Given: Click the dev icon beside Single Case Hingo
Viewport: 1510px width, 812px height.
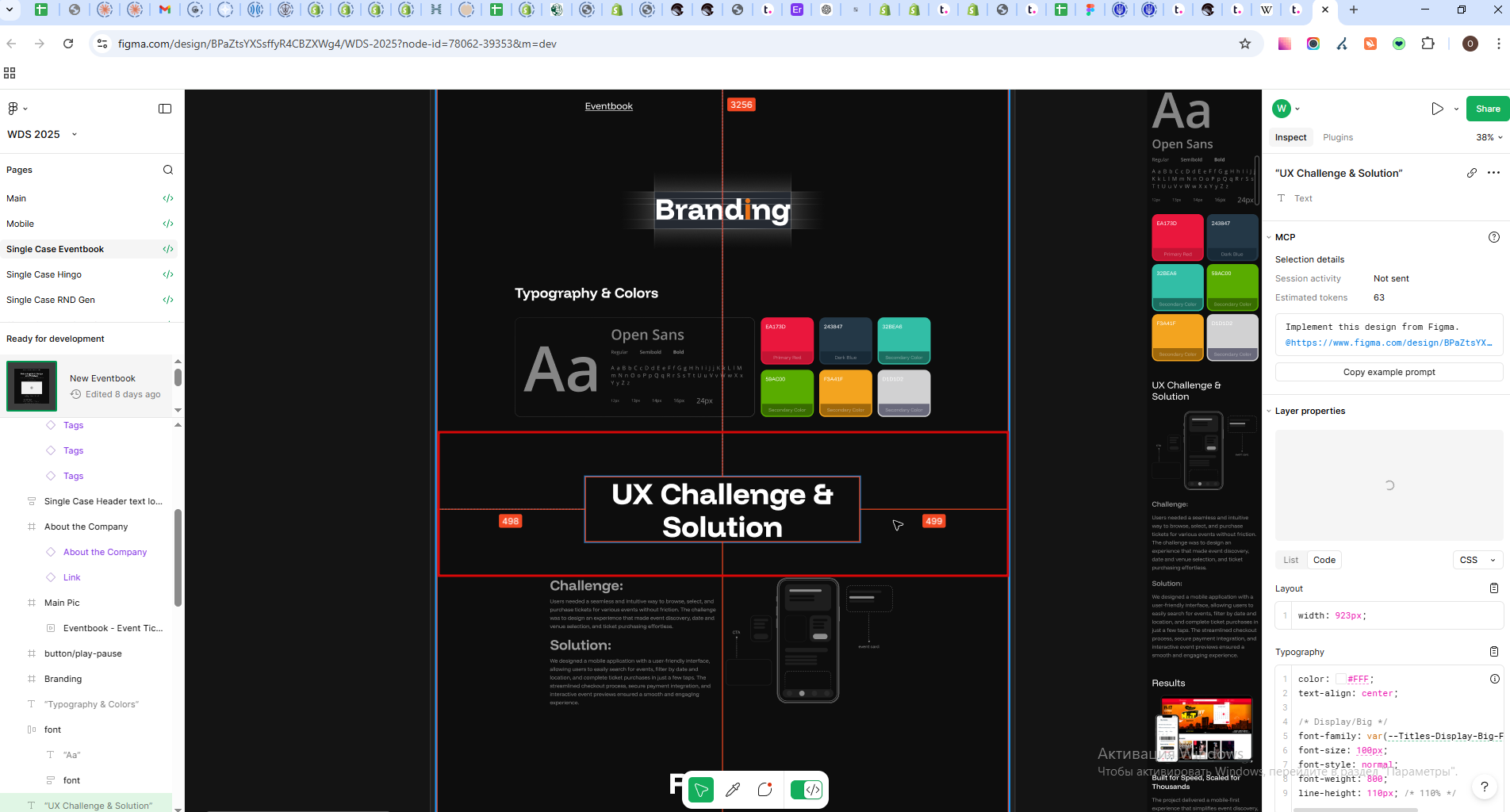Looking at the screenshot, I should tap(168, 274).
